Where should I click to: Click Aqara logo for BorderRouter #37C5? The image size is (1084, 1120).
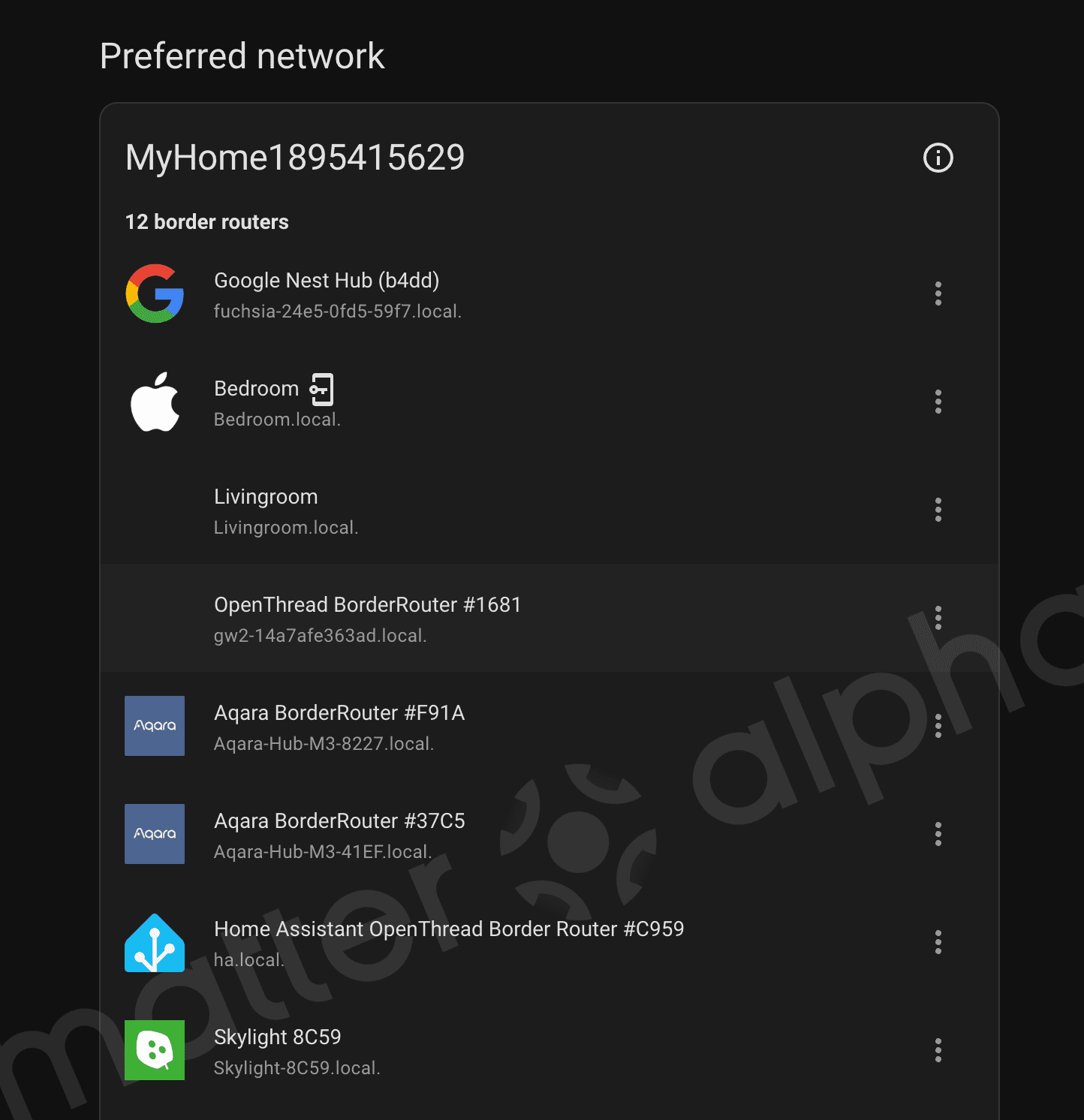[x=155, y=834]
